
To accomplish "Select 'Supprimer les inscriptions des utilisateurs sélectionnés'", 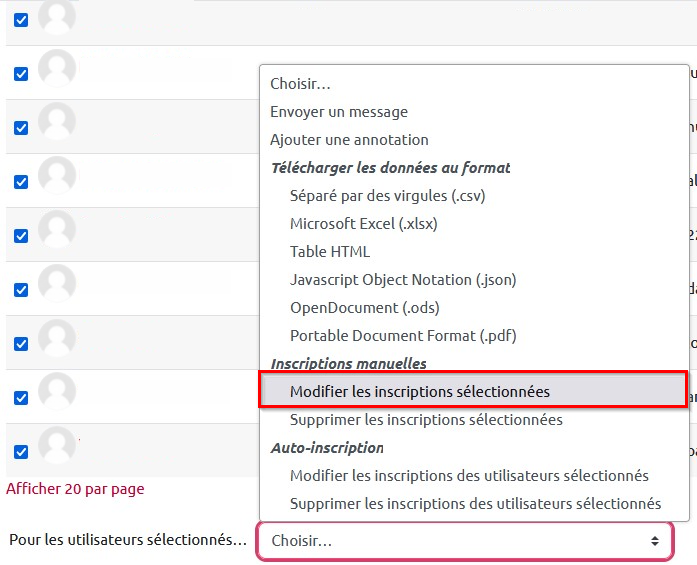I will [x=475, y=504].
